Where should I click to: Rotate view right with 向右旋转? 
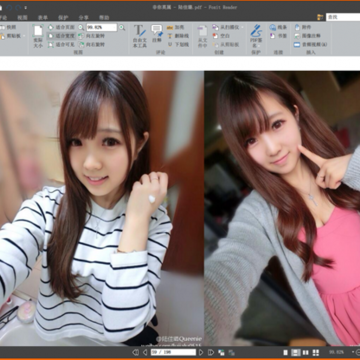click(x=92, y=44)
